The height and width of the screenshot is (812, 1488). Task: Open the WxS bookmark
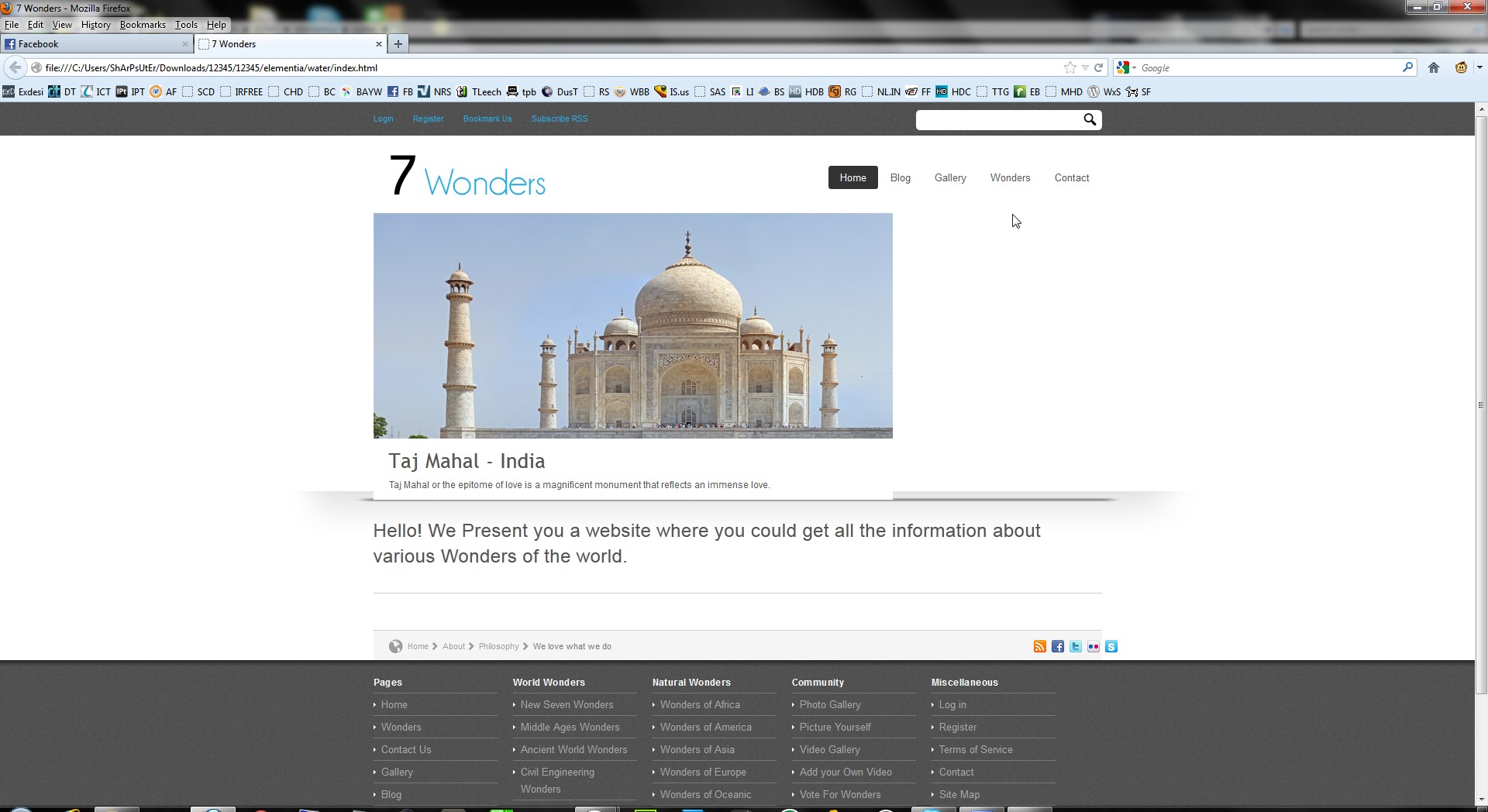click(1104, 91)
